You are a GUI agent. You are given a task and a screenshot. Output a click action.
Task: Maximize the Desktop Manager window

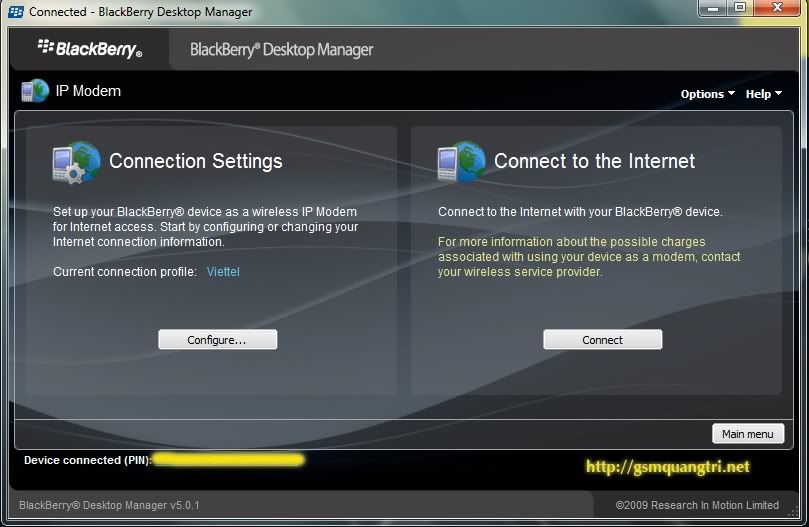coord(740,8)
